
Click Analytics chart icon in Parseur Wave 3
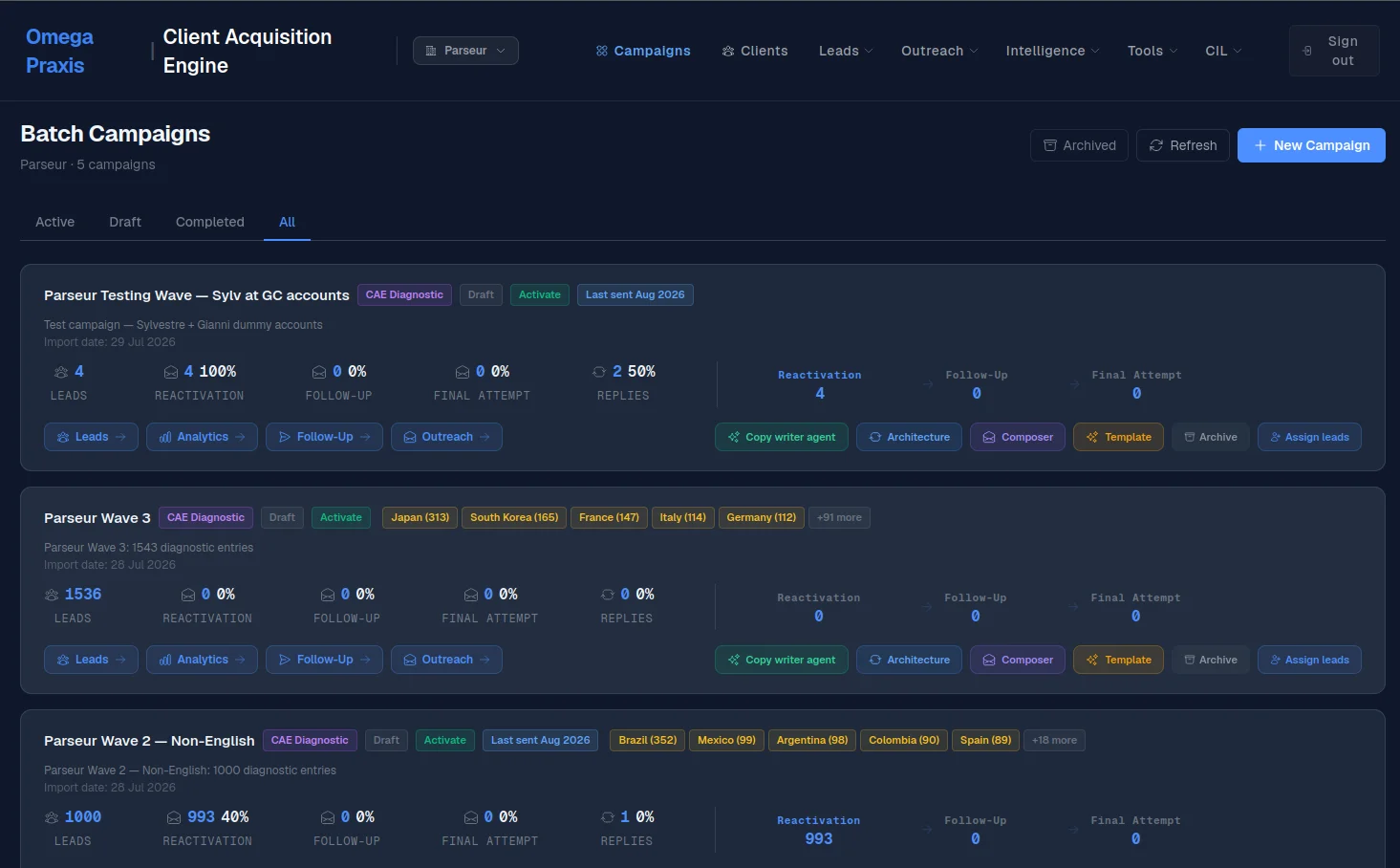(x=165, y=660)
